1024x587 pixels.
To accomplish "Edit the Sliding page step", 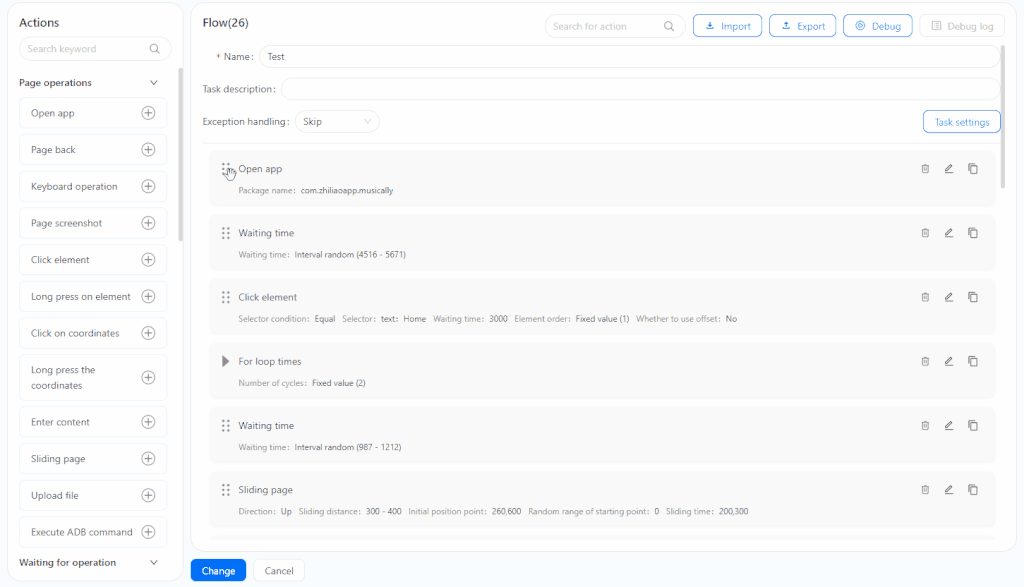I will pos(948,490).
